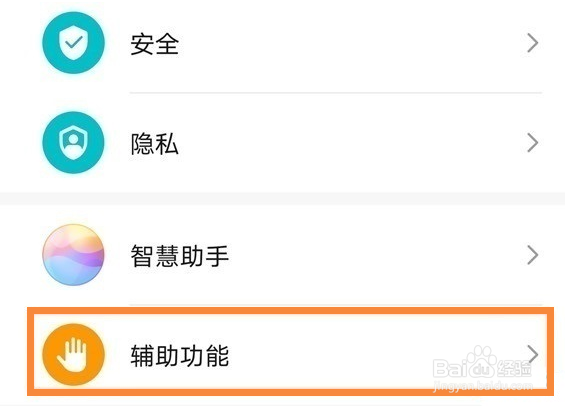Click the jingyan.baidu.com watermark link

[x=483, y=386]
